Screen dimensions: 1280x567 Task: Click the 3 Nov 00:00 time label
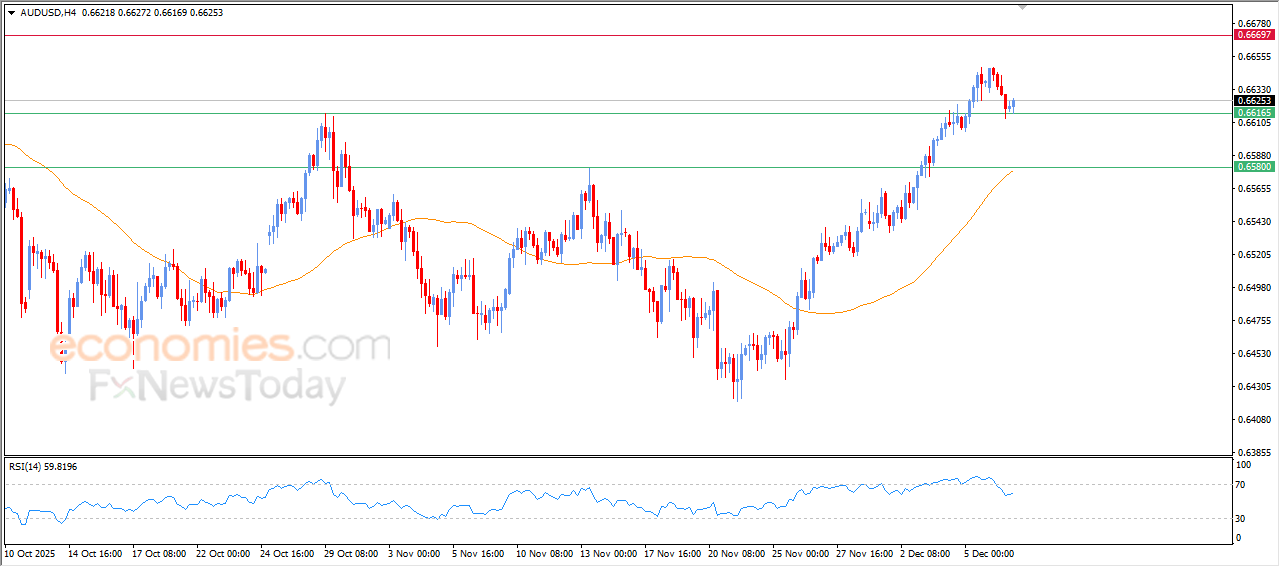click(x=412, y=552)
